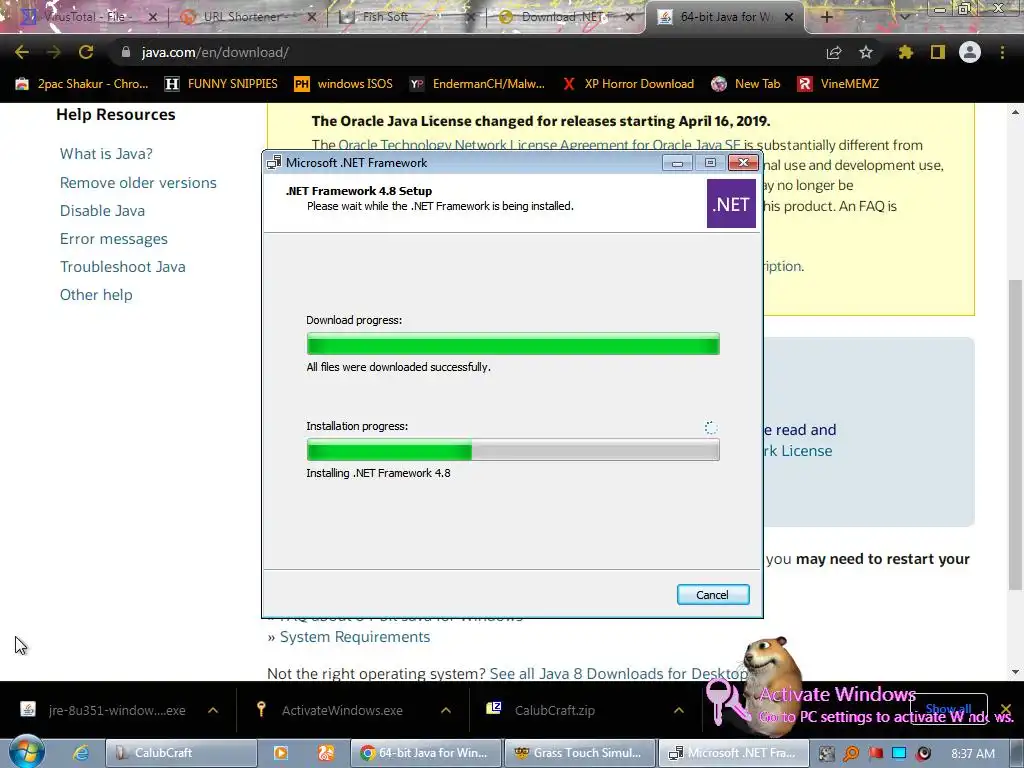Screen dimensions: 1024x768
Task: Switch to Microsoft .NET Fra... taskbar button
Action: (733, 753)
